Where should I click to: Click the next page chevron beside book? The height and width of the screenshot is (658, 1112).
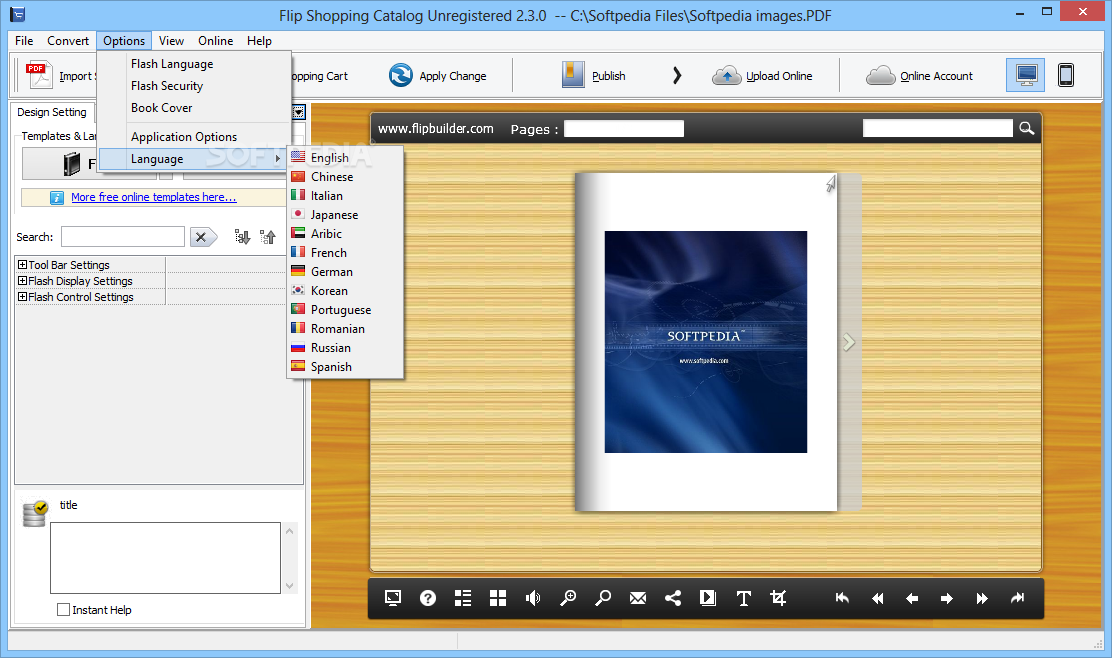point(848,342)
